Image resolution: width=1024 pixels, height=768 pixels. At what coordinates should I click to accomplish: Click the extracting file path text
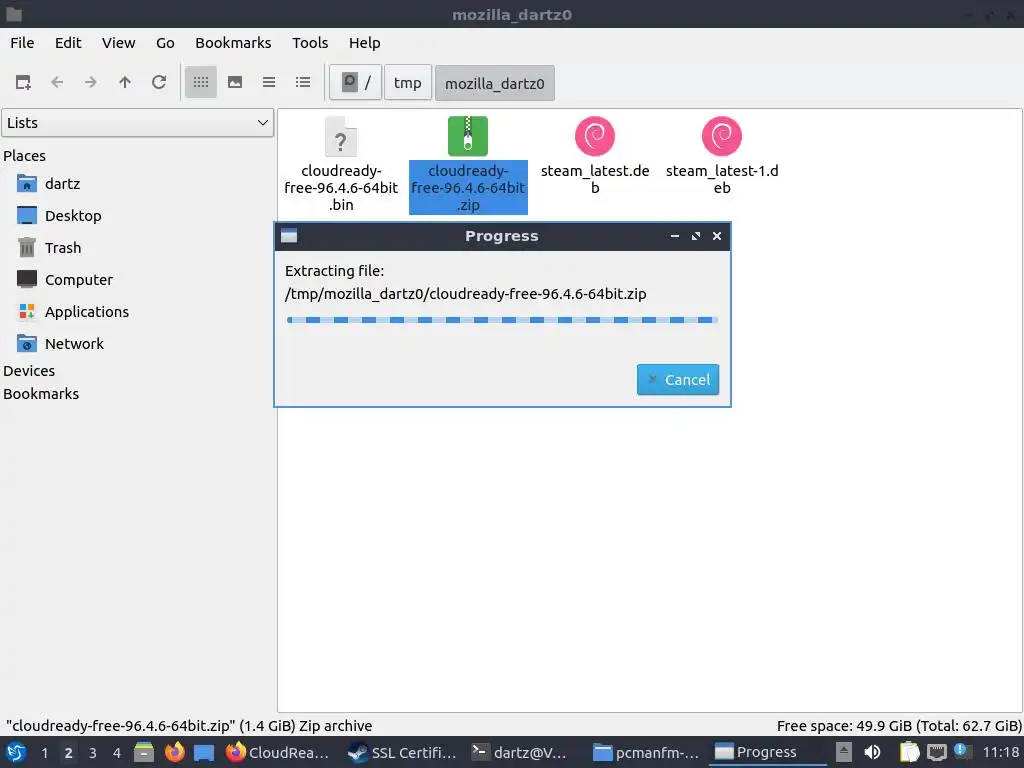point(466,294)
